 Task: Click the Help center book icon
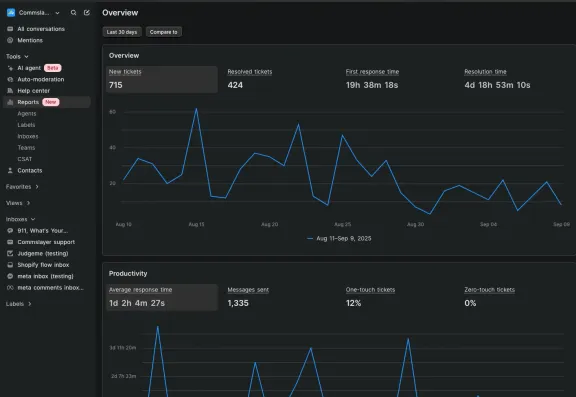[10, 91]
